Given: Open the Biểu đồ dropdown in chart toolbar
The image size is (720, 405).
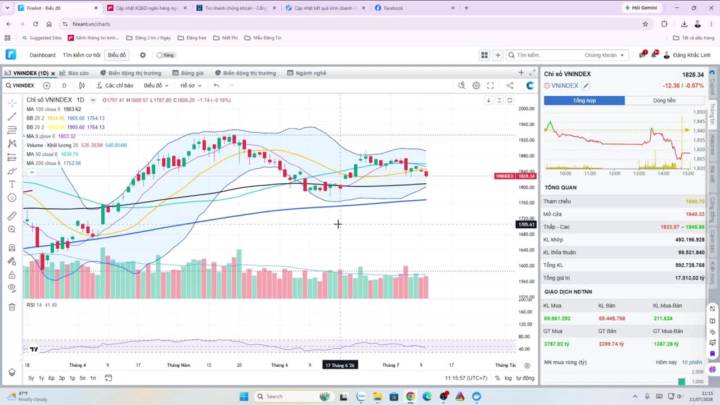Looking at the screenshot, I should pyautogui.click(x=156, y=85).
